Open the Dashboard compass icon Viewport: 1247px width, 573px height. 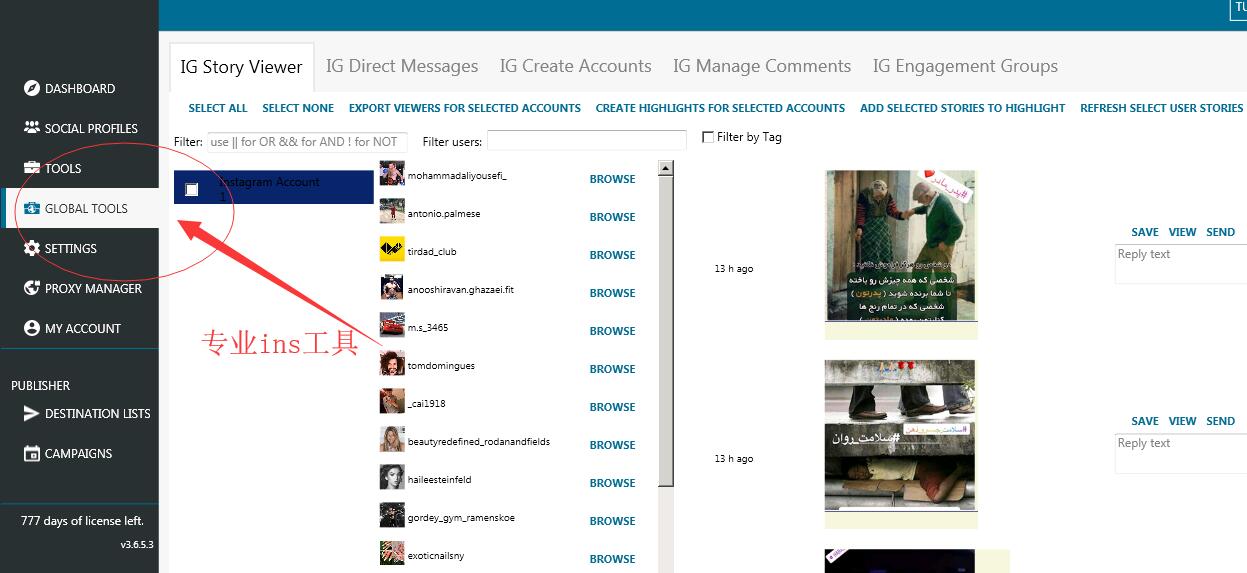click(x=32, y=88)
